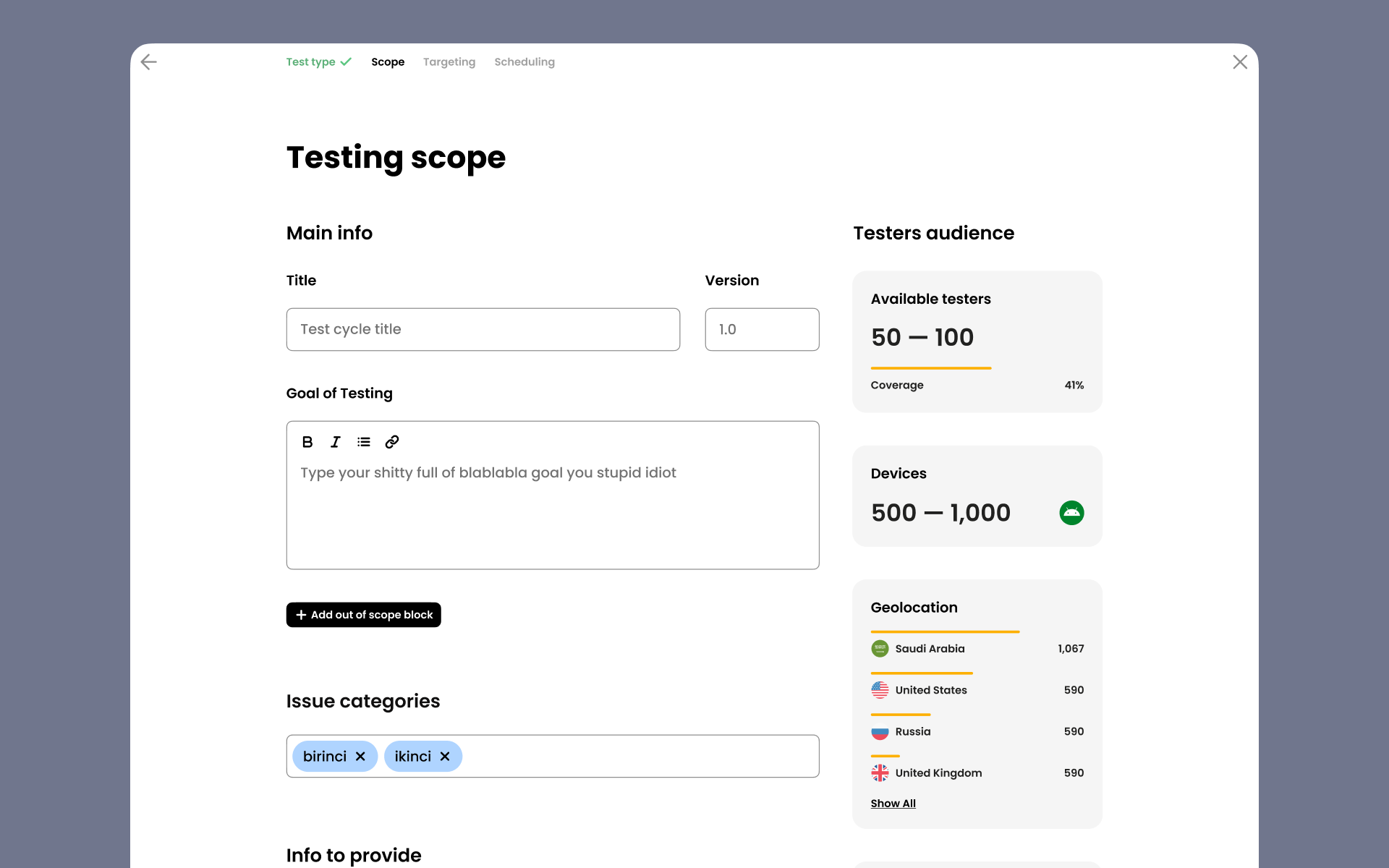The height and width of the screenshot is (868, 1389).
Task: Click the Testers audience heading
Action: 934,233
